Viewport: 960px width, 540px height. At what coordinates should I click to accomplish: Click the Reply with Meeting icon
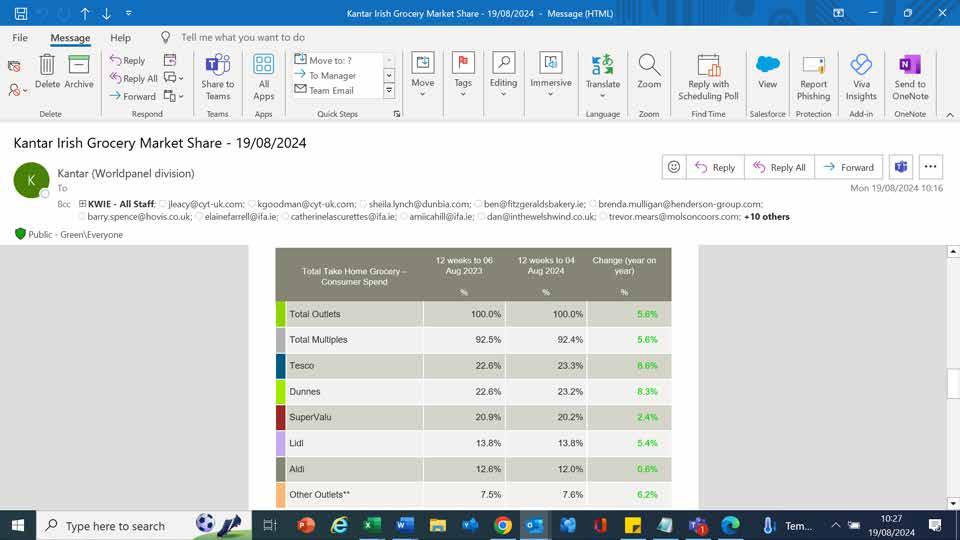pyautogui.click(x=170, y=59)
